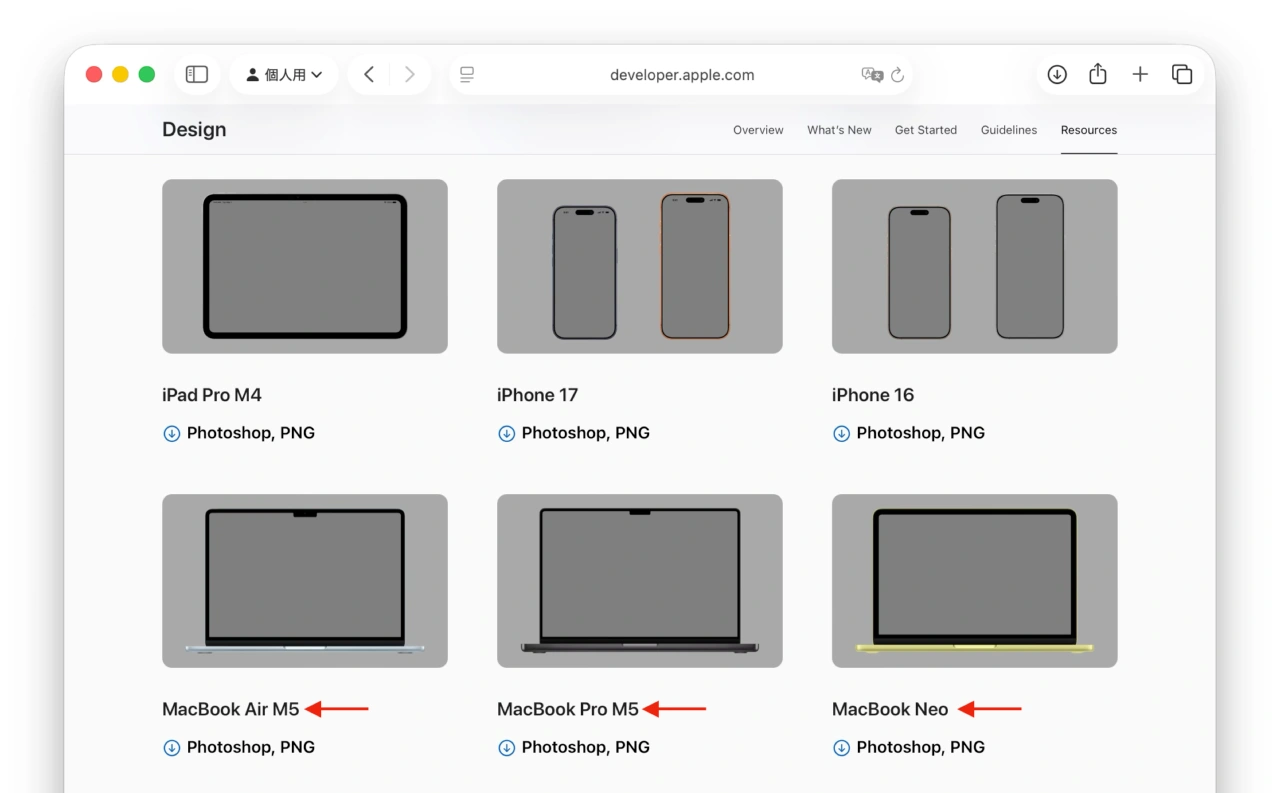Reload the page with the refresh icon
The image size is (1280, 793).
click(897, 74)
